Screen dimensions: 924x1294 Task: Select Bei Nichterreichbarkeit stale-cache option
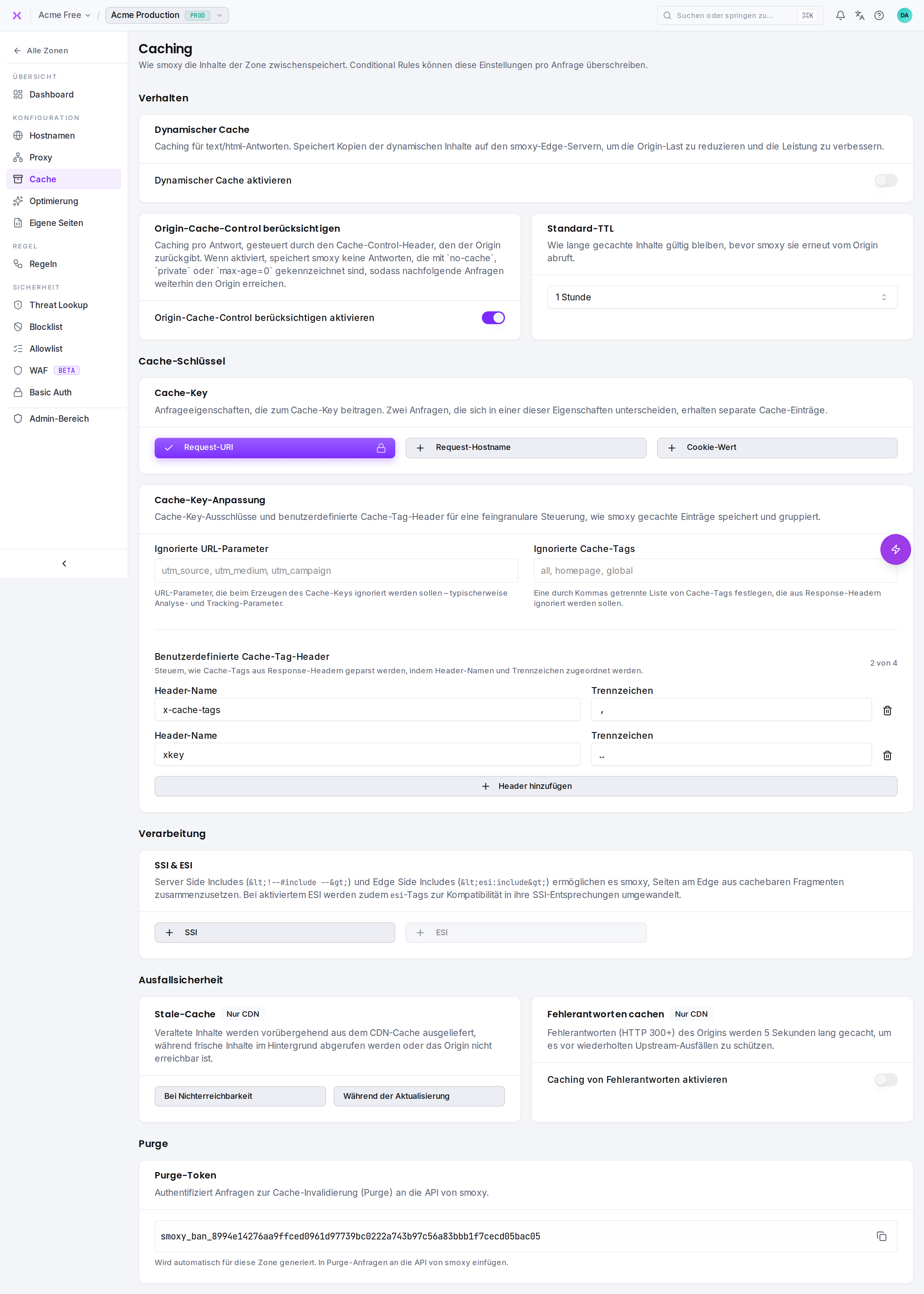[x=240, y=1096]
